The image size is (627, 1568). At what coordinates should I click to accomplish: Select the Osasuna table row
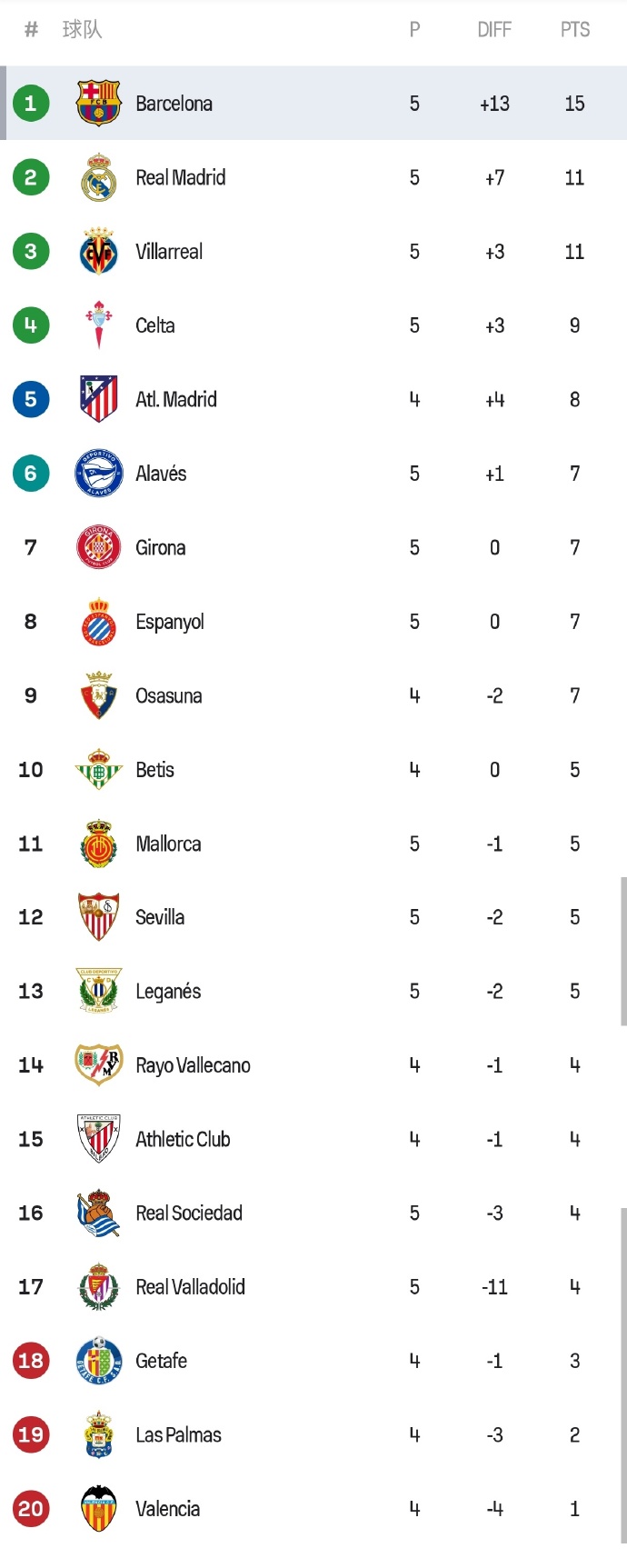[x=313, y=695]
